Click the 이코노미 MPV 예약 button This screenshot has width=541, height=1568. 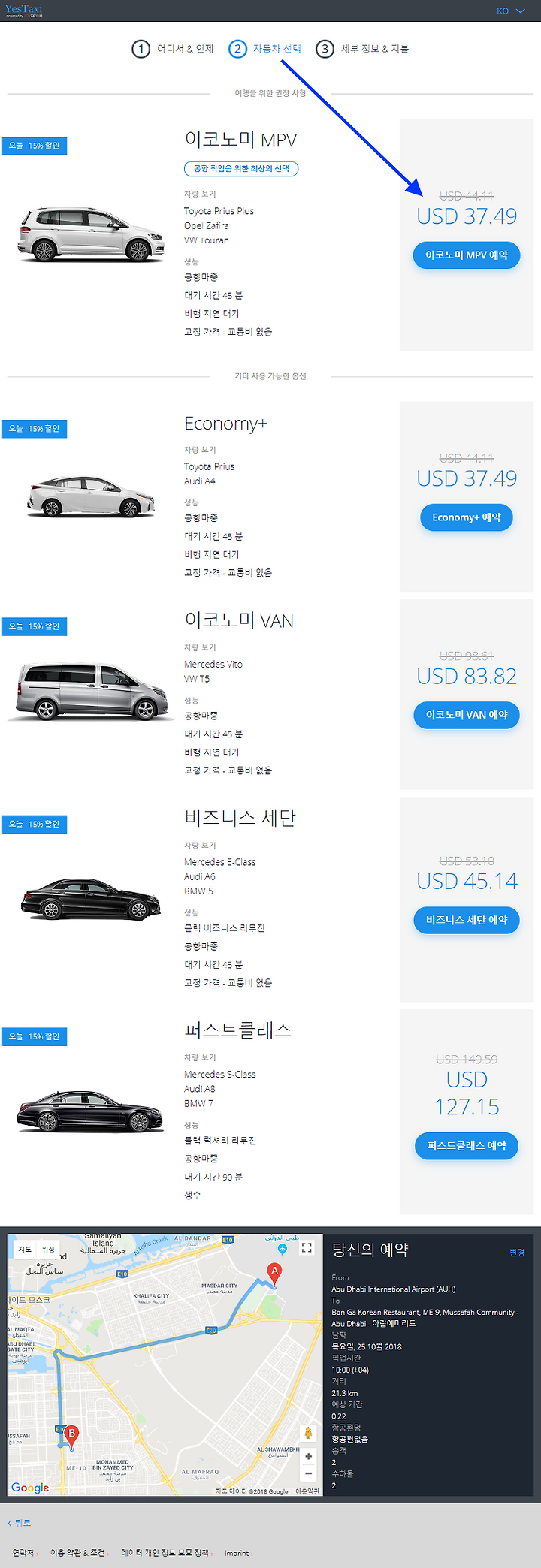[x=467, y=255]
